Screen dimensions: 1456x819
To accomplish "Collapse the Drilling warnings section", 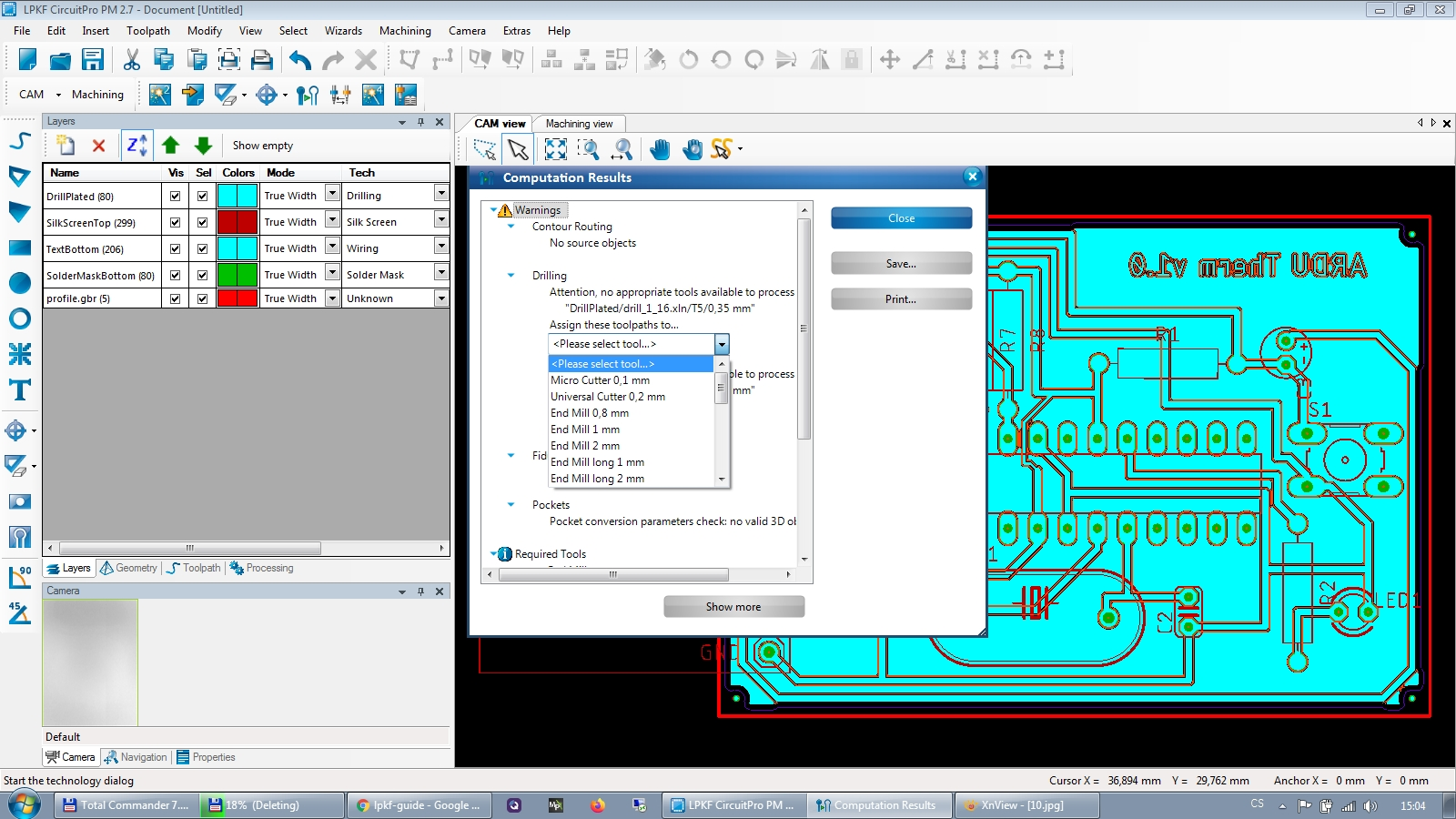I will (511, 275).
